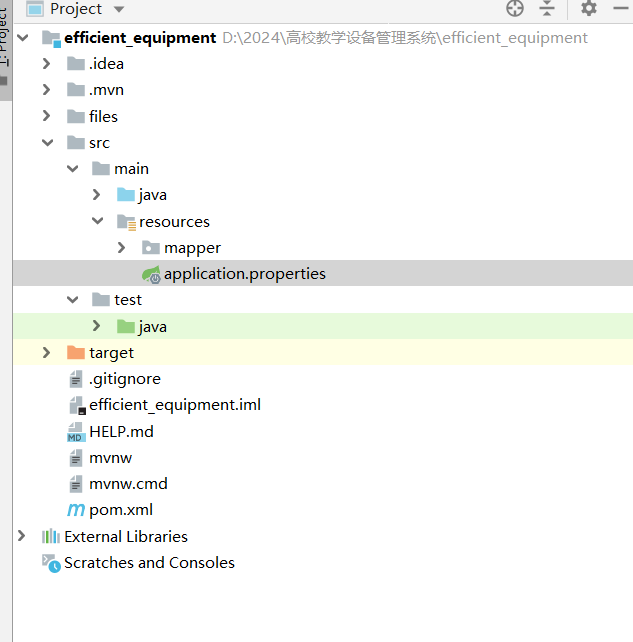The image size is (633, 642).
Task: Open the Project view dropdown
Action: click(119, 9)
